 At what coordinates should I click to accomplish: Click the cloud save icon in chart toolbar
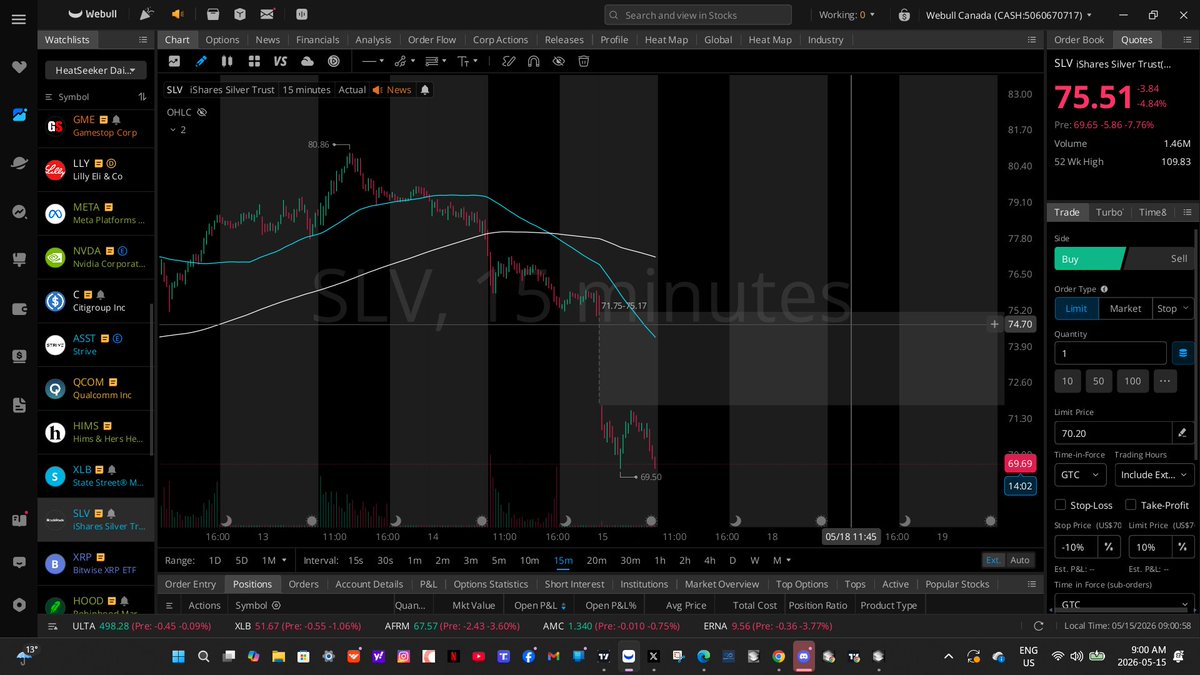tap(307, 61)
